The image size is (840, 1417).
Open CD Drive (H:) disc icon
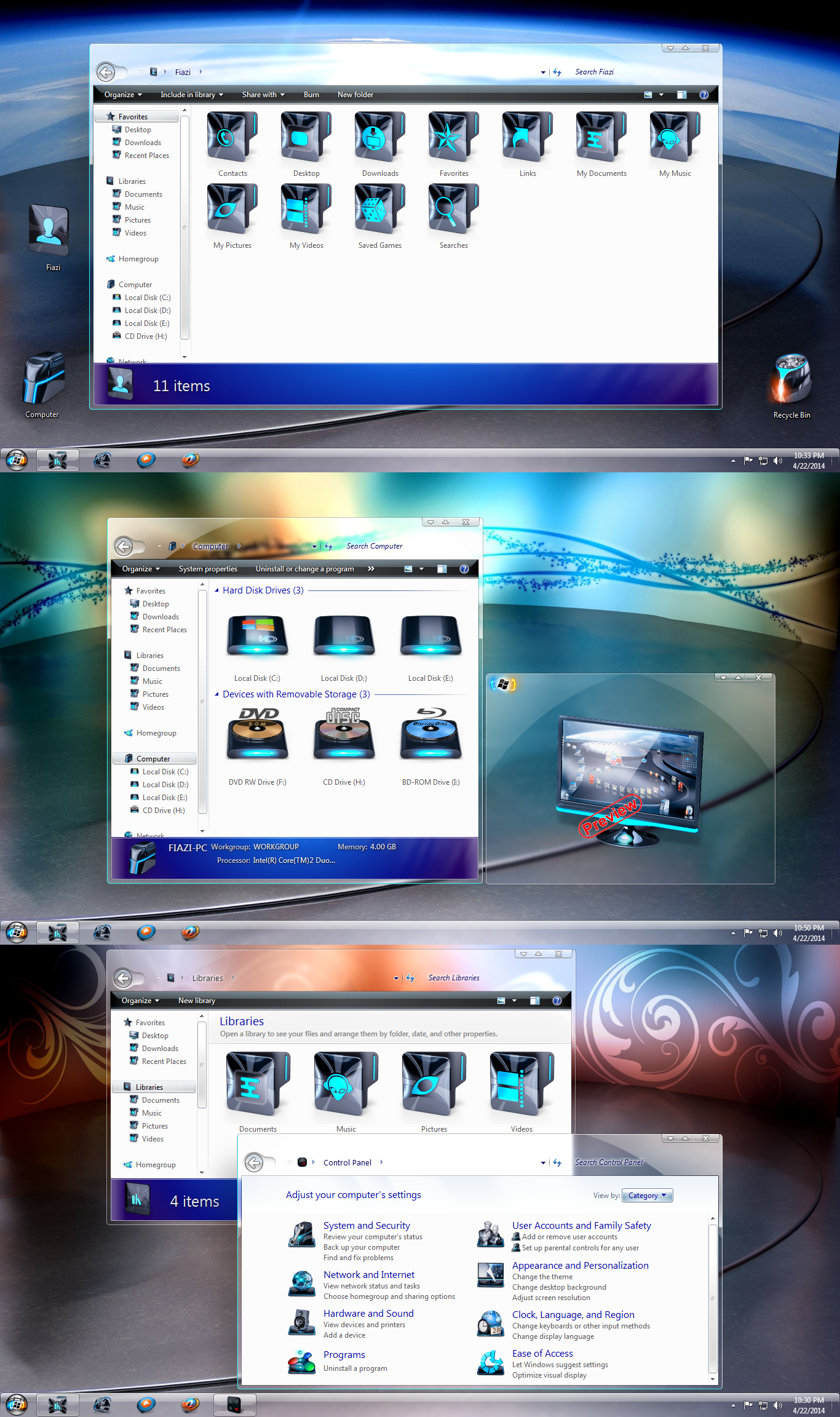(344, 734)
